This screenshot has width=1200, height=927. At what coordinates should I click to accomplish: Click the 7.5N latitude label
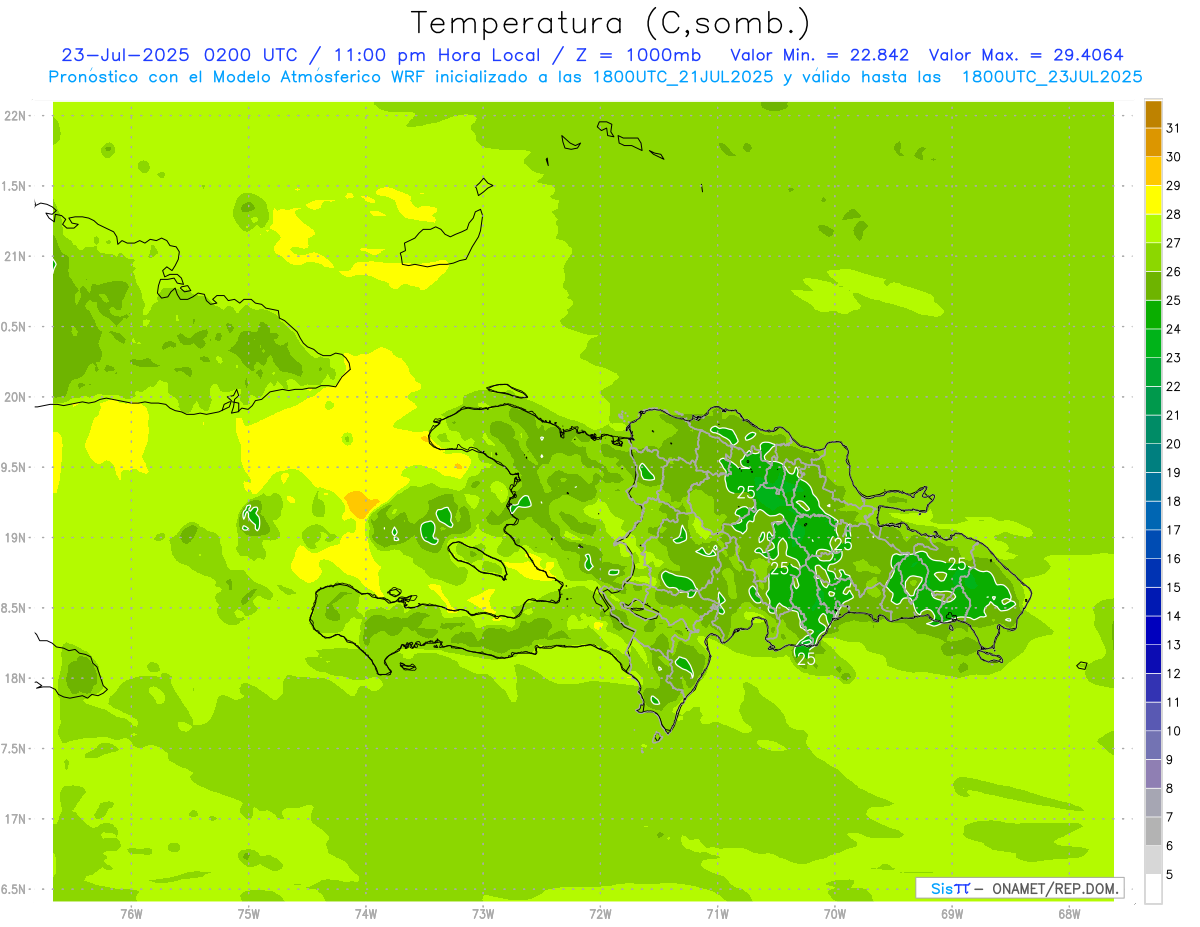pyautogui.click(x=14, y=749)
